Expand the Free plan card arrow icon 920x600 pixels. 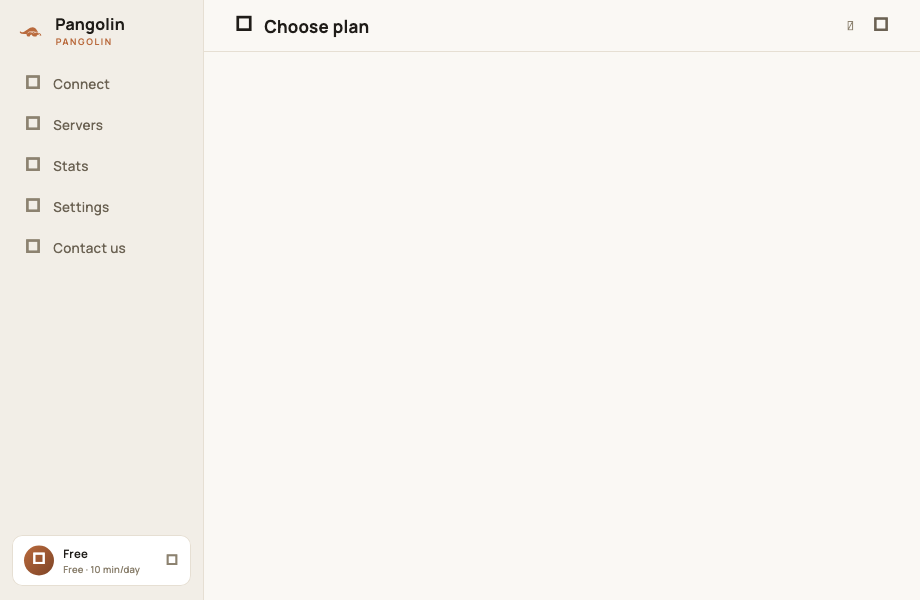click(x=172, y=560)
